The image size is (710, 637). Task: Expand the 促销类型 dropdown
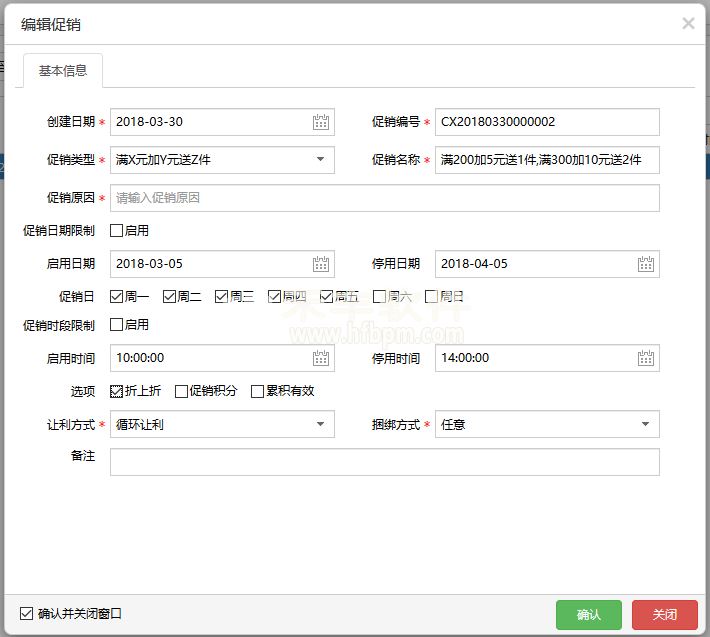pos(320,160)
